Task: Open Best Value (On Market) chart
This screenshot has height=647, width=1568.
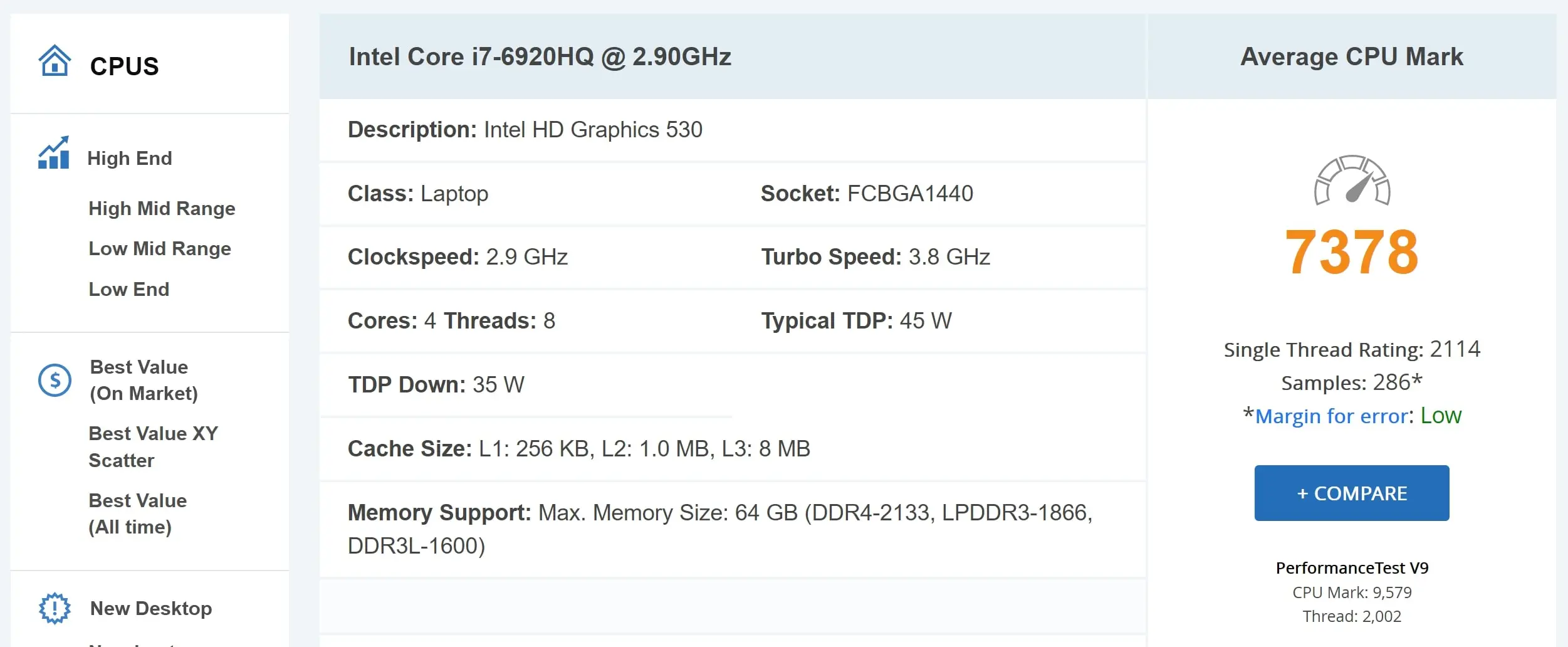Action: [144, 380]
